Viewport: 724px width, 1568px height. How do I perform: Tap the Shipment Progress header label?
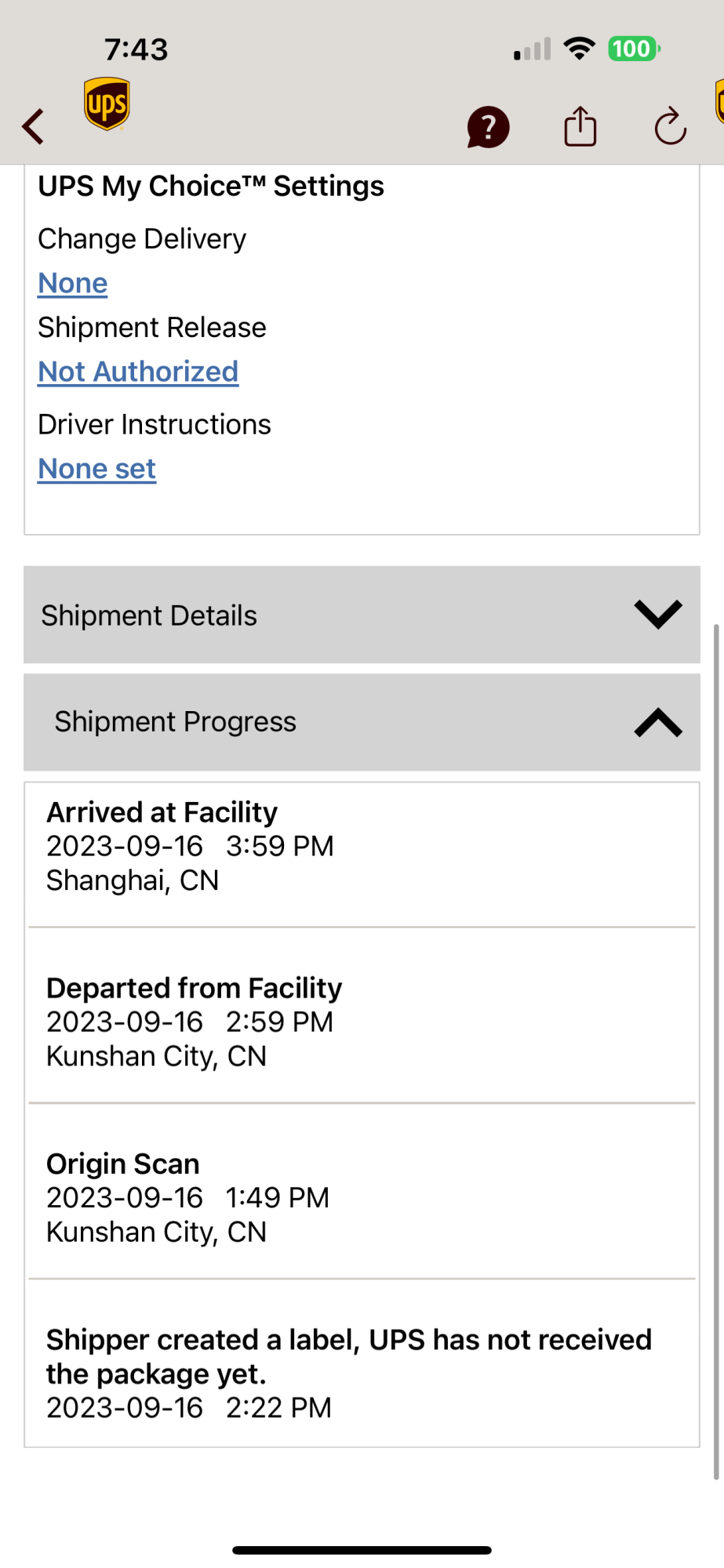coord(176,721)
